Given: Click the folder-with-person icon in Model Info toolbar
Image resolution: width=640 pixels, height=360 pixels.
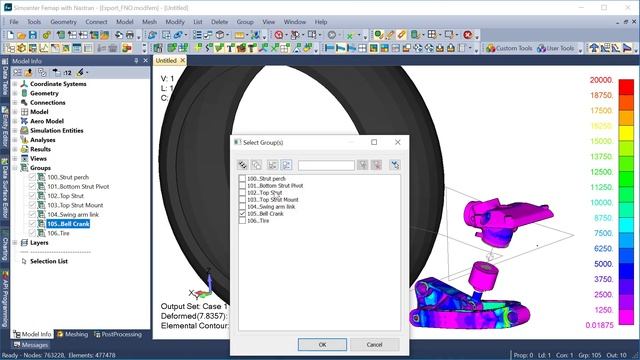Looking at the screenshot, I should pos(29,72).
